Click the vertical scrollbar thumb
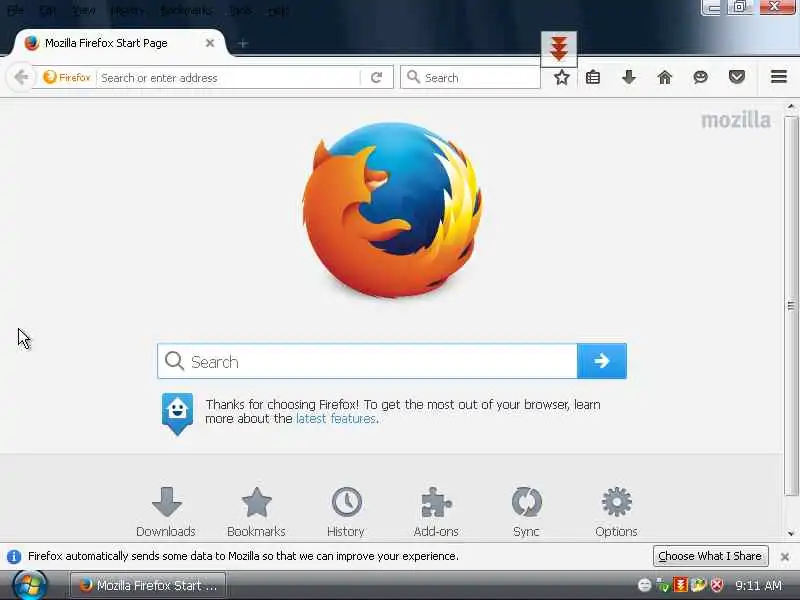This screenshot has width=800, height=600. point(791,306)
